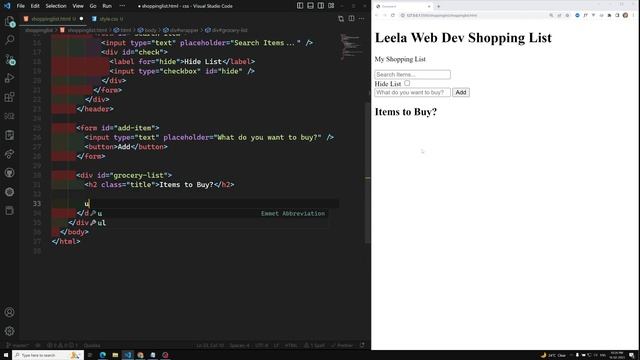The image size is (640, 360).
Task: Open the File menu
Action: point(20,6)
